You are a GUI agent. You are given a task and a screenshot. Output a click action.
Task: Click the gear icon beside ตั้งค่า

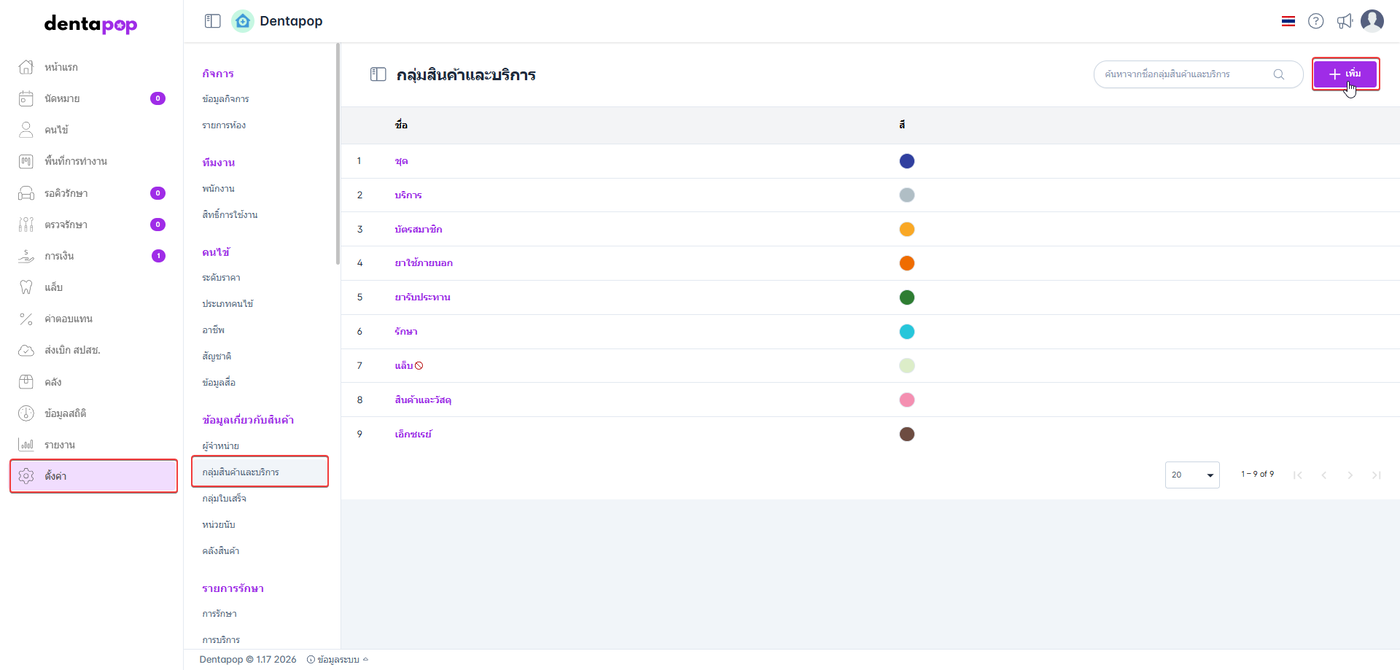click(27, 476)
